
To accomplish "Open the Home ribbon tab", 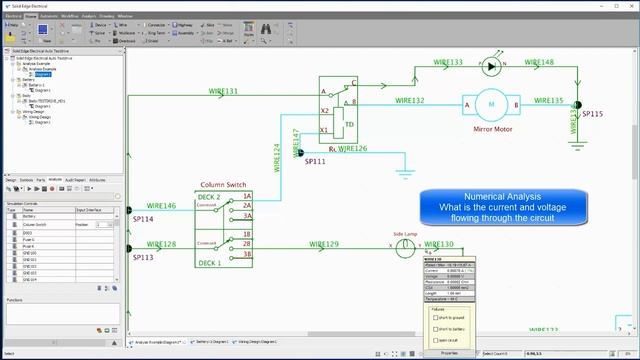I will coord(31,16).
